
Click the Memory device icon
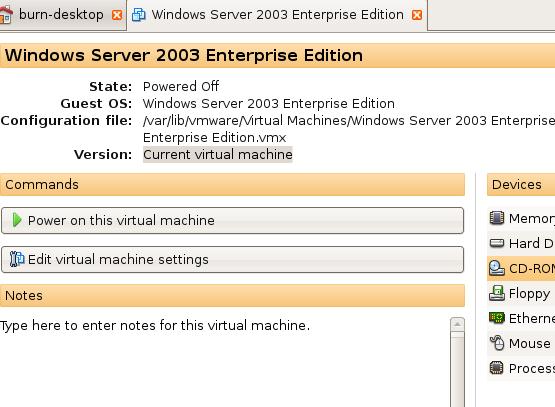[x=497, y=218]
